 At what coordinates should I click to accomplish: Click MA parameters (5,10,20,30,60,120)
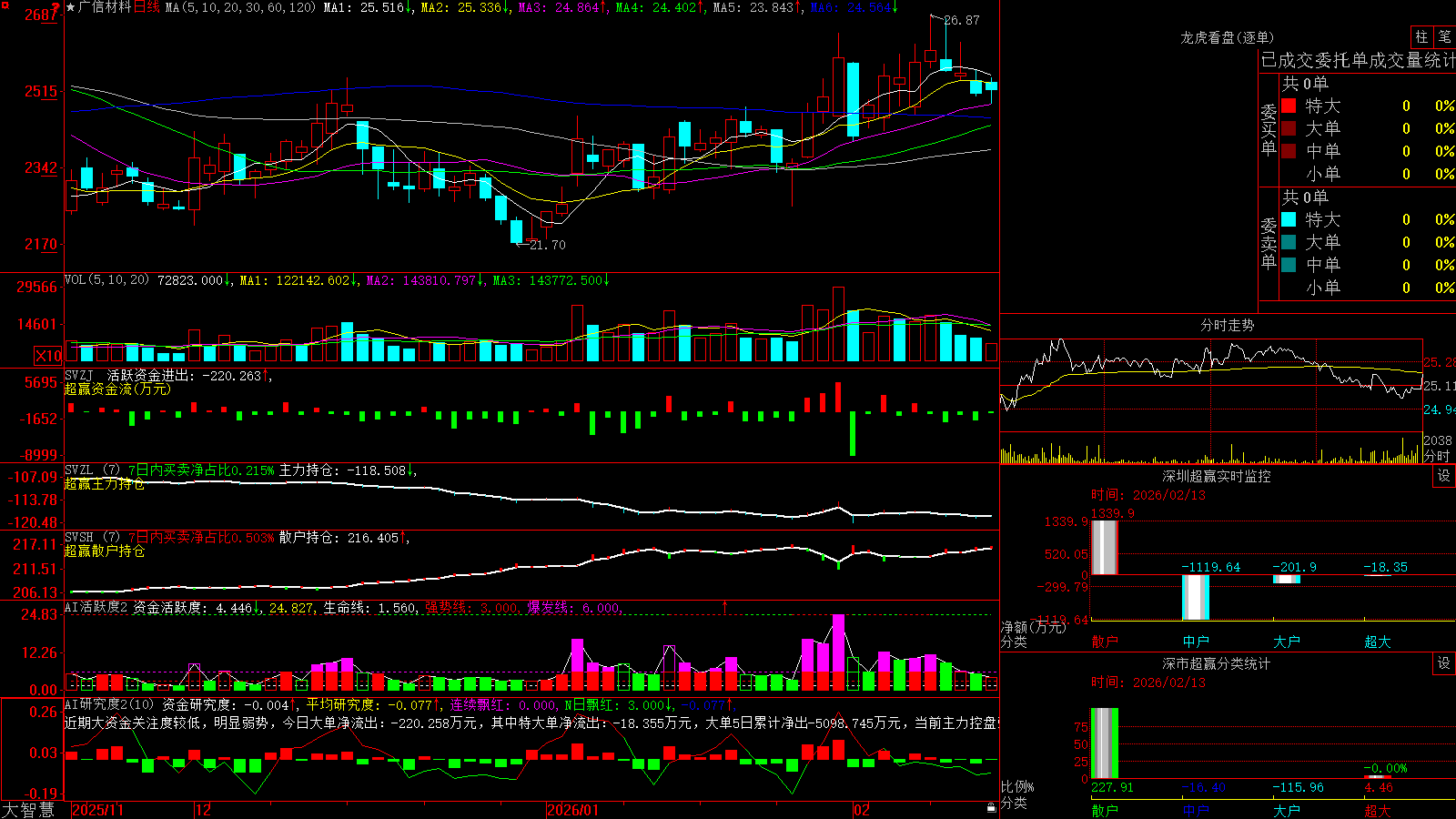(240, 7)
